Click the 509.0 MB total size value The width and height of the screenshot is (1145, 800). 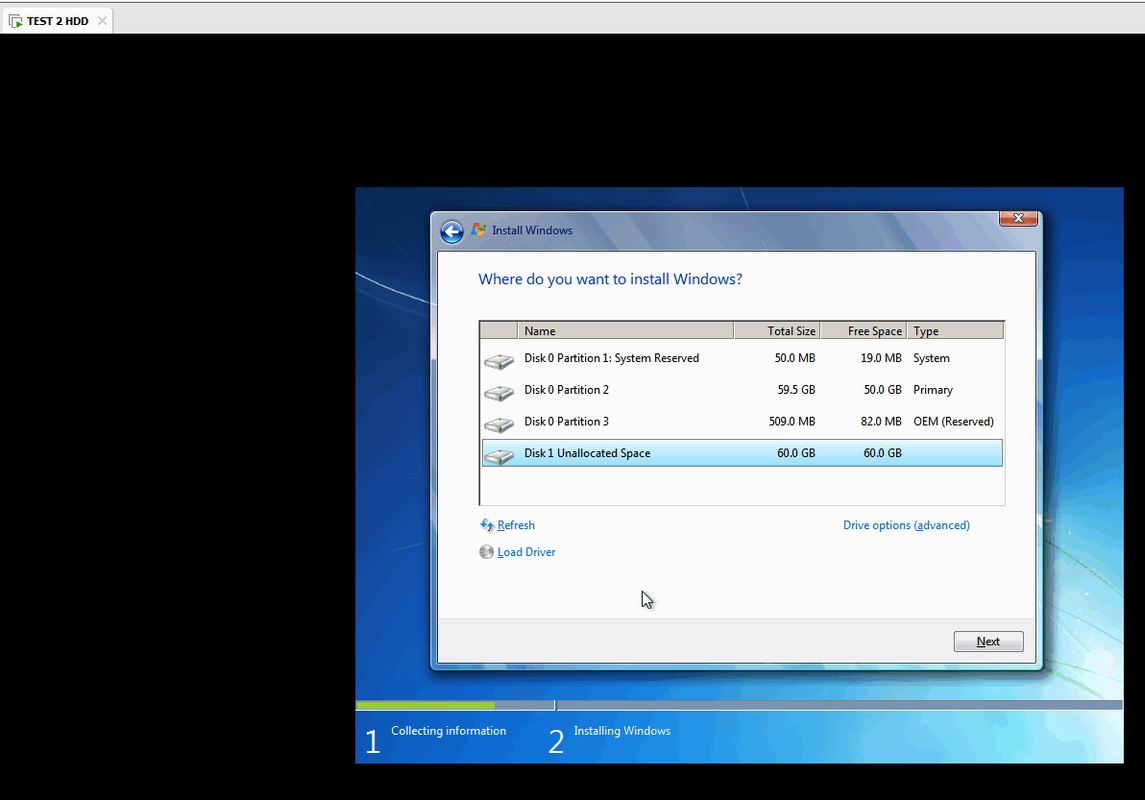pos(792,421)
